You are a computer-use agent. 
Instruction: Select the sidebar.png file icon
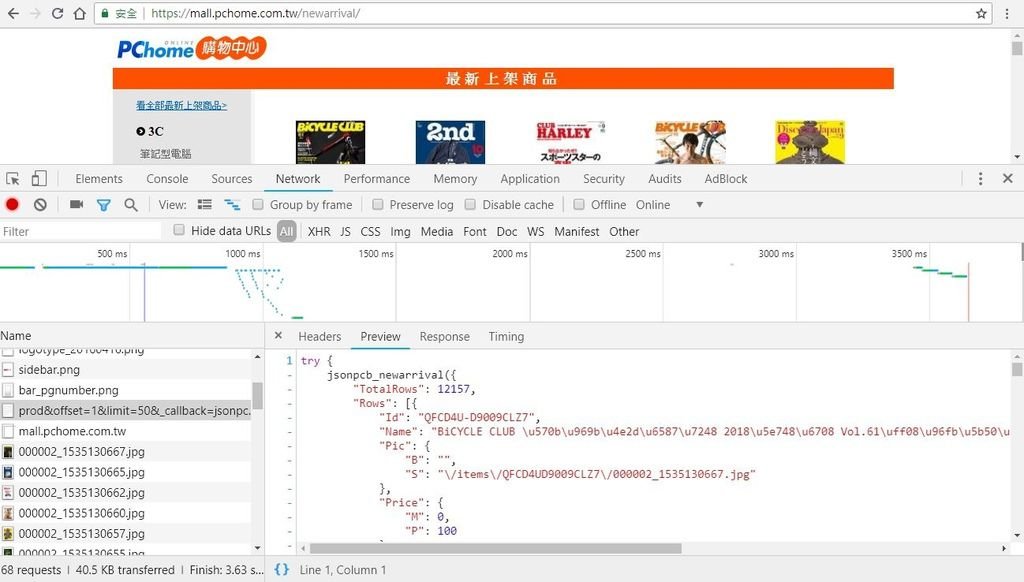[8, 370]
